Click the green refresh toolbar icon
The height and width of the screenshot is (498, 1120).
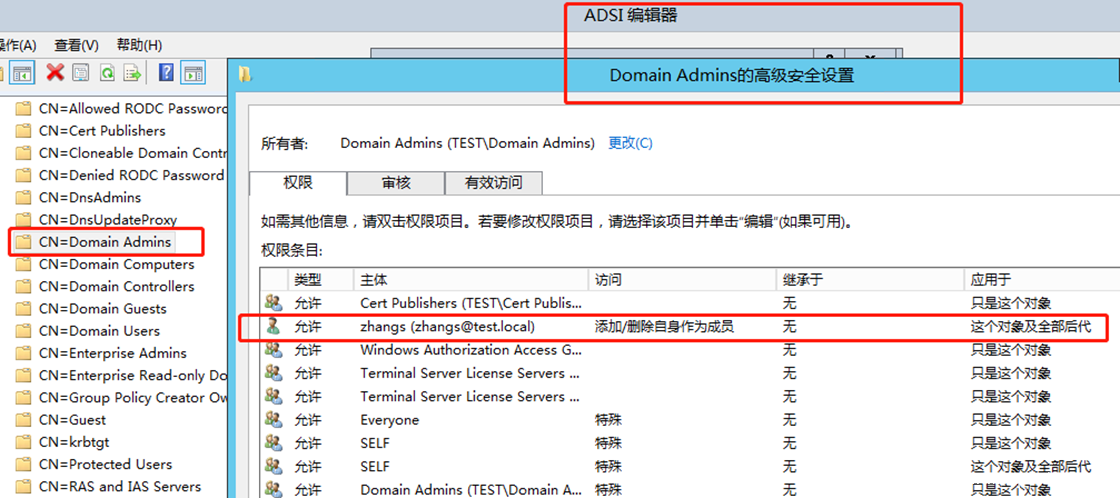[107, 72]
